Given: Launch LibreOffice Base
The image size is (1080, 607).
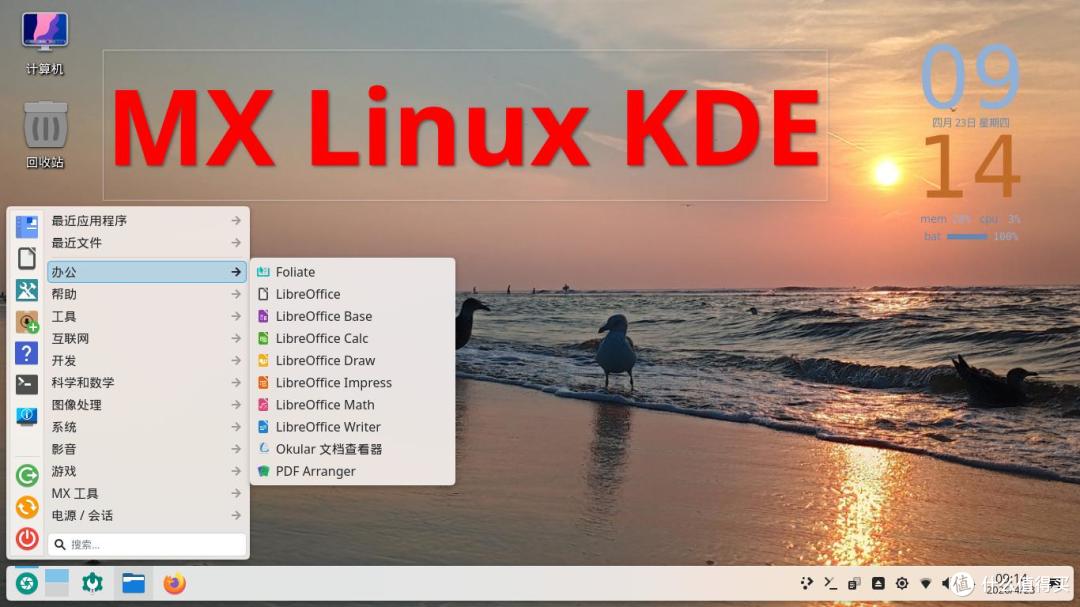Looking at the screenshot, I should (353, 316).
